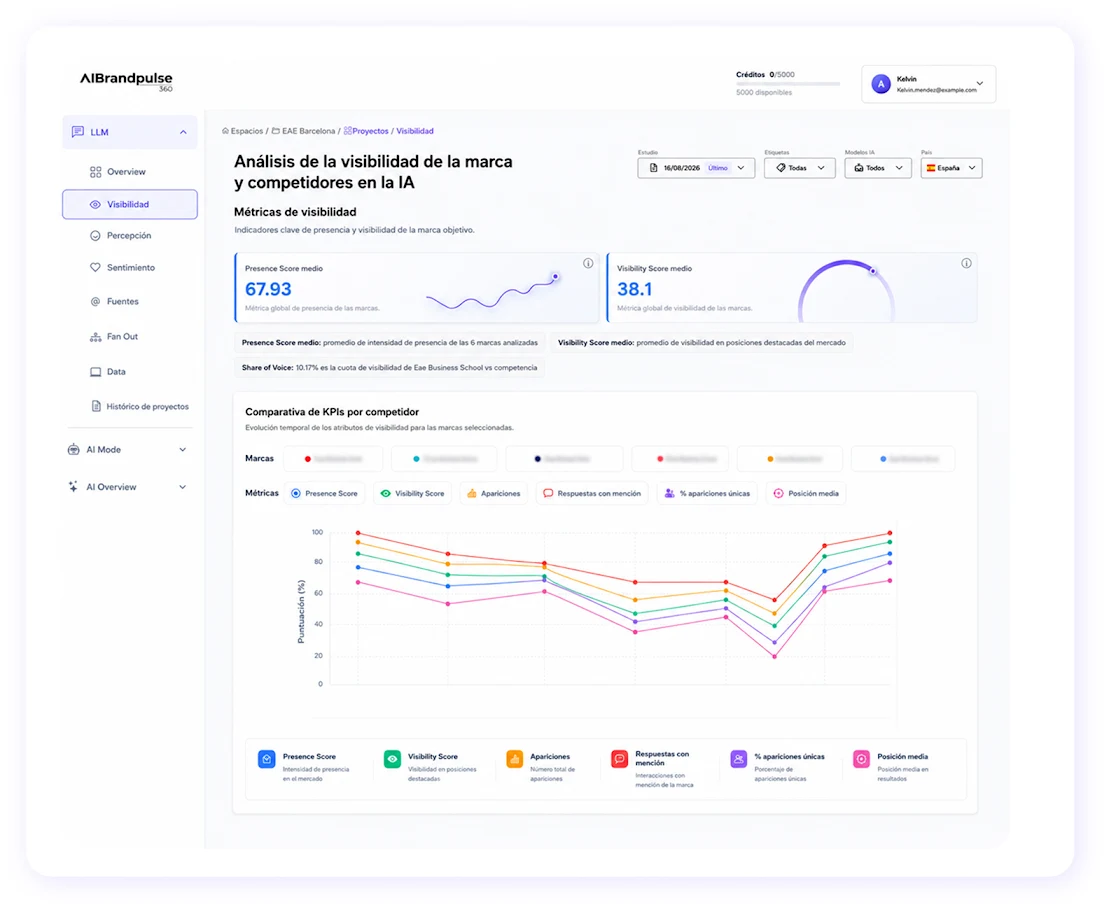1109x912 pixels.
Task: Open the Kelvin user account menu
Action: click(x=929, y=84)
